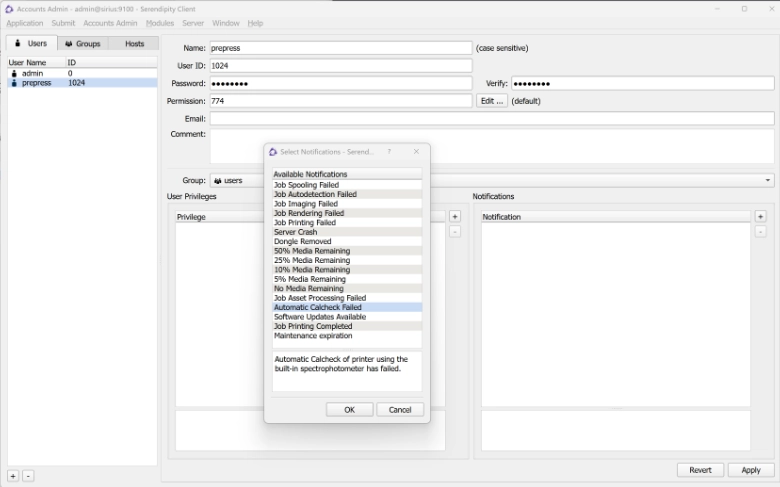This screenshot has width=780, height=487.
Task: Open the Modules menu
Action: click(160, 23)
